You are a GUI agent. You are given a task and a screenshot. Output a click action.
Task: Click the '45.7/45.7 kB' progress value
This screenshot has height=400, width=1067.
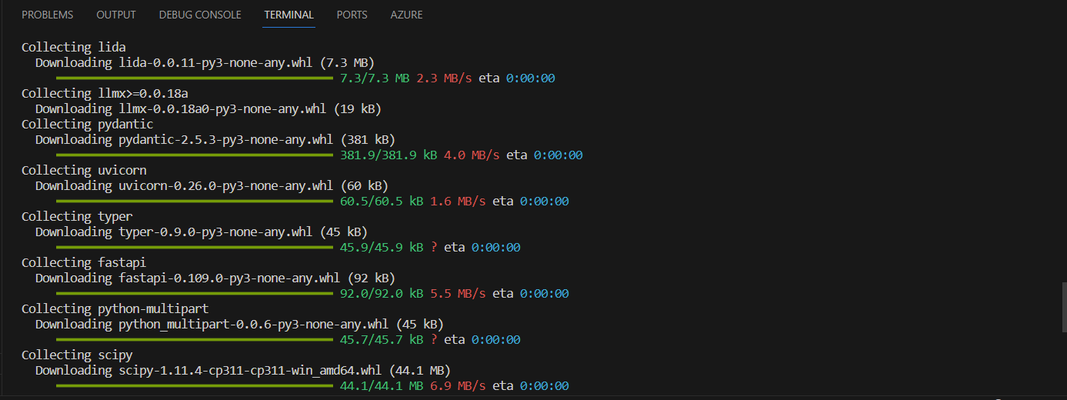pyautogui.click(x=381, y=339)
